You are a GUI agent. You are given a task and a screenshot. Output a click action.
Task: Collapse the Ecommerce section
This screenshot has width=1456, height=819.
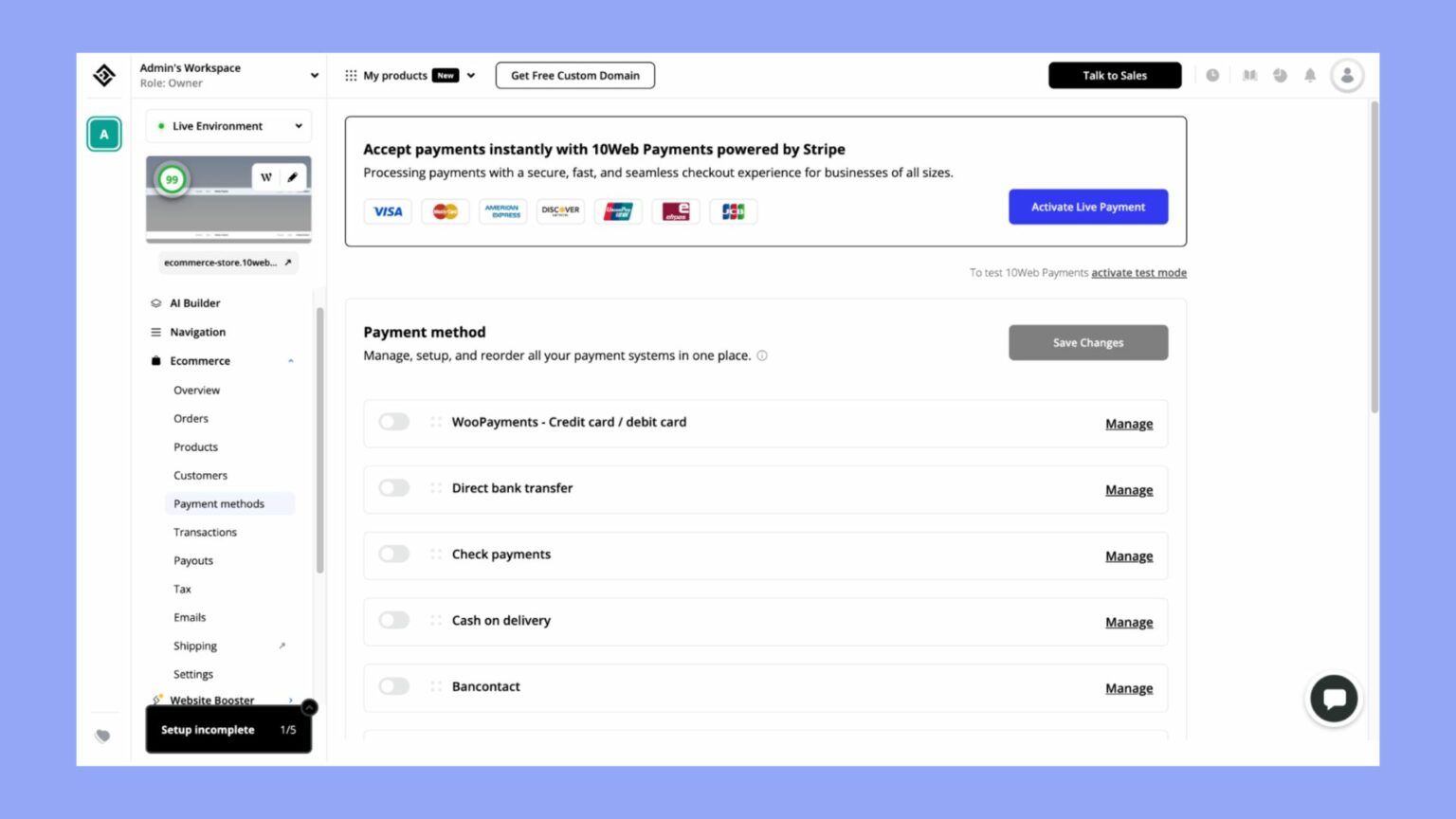pyautogui.click(x=291, y=361)
